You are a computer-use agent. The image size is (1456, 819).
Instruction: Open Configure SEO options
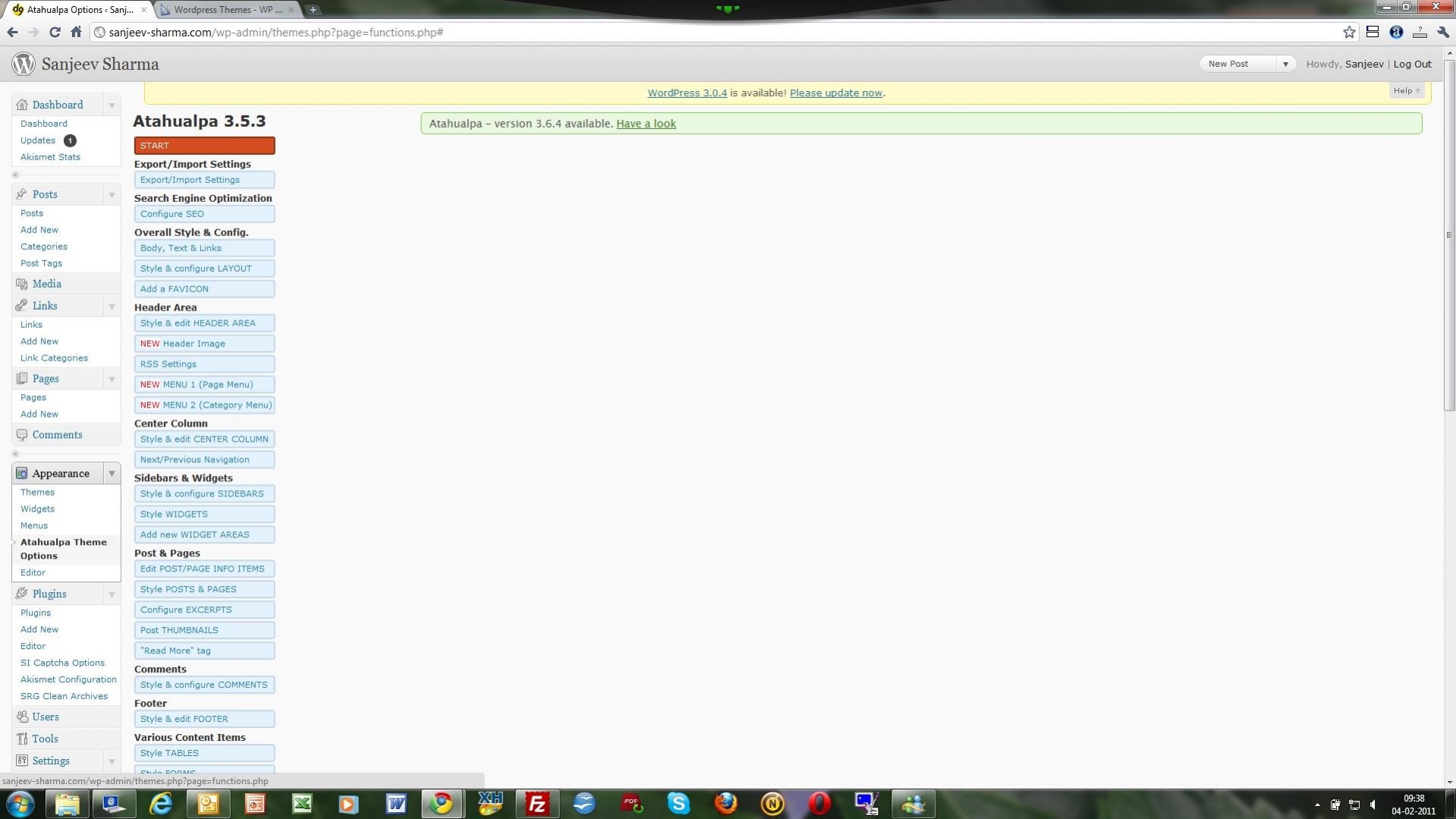pos(205,213)
